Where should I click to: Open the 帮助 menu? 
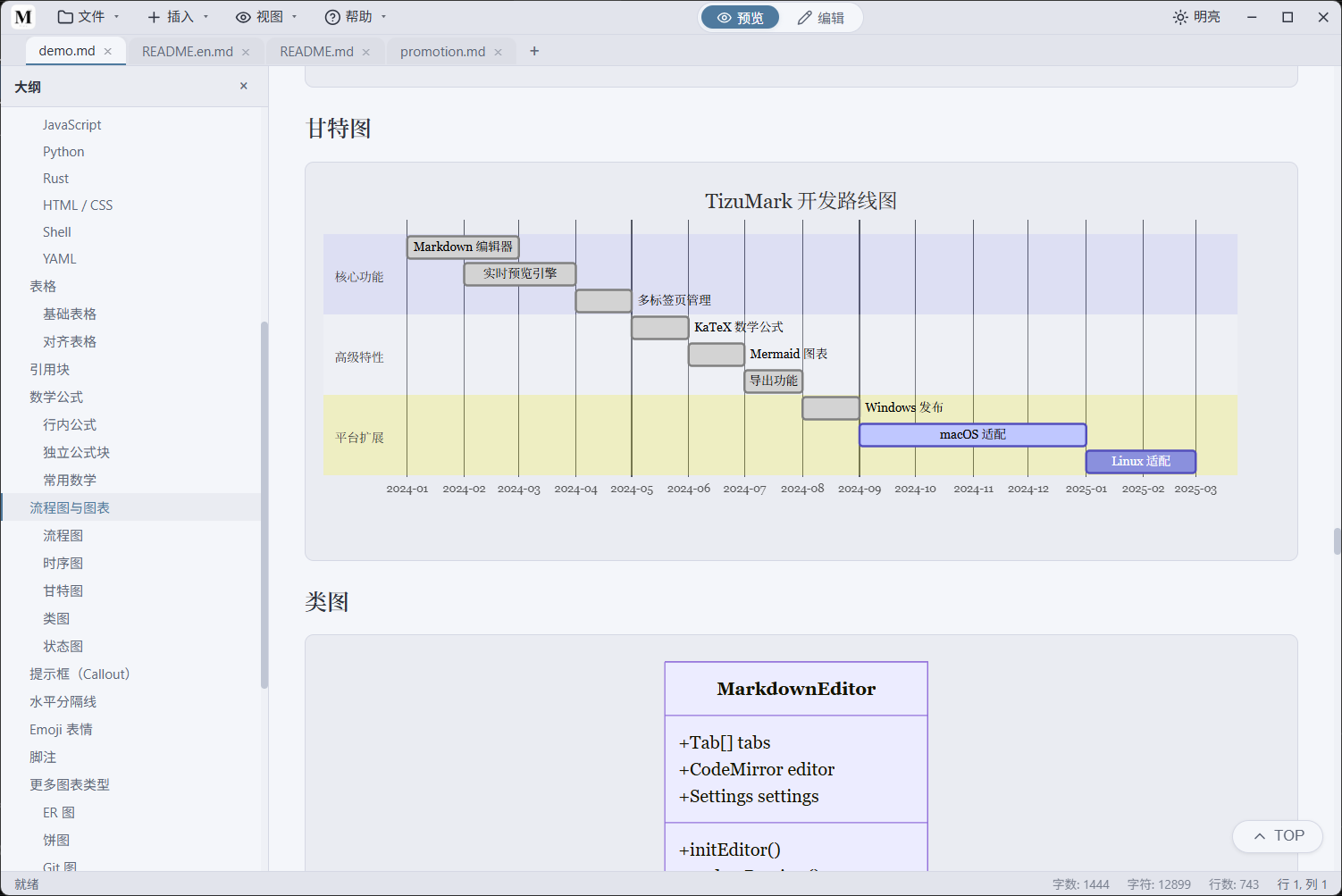[x=356, y=17]
